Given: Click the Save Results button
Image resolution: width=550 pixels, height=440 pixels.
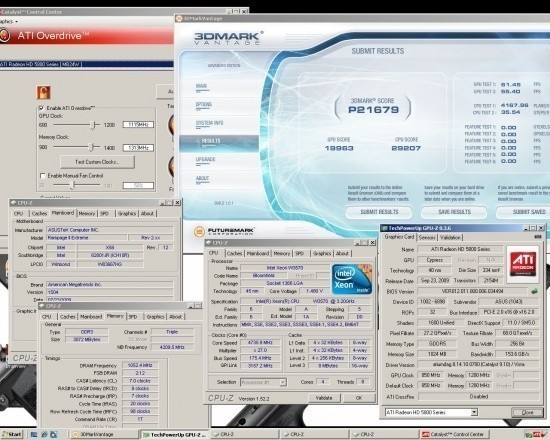Looking at the screenshot, I should point(454,212).
